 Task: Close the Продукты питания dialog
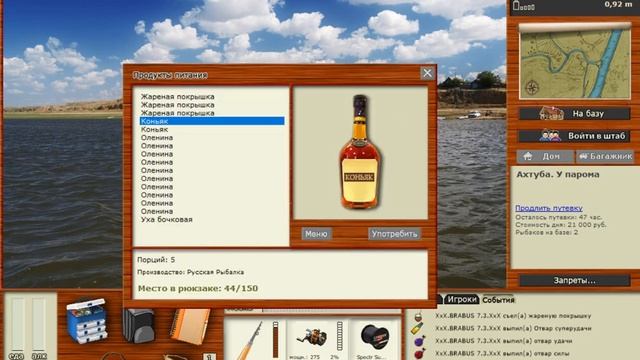pyautogui.click(x=427, y=73)
